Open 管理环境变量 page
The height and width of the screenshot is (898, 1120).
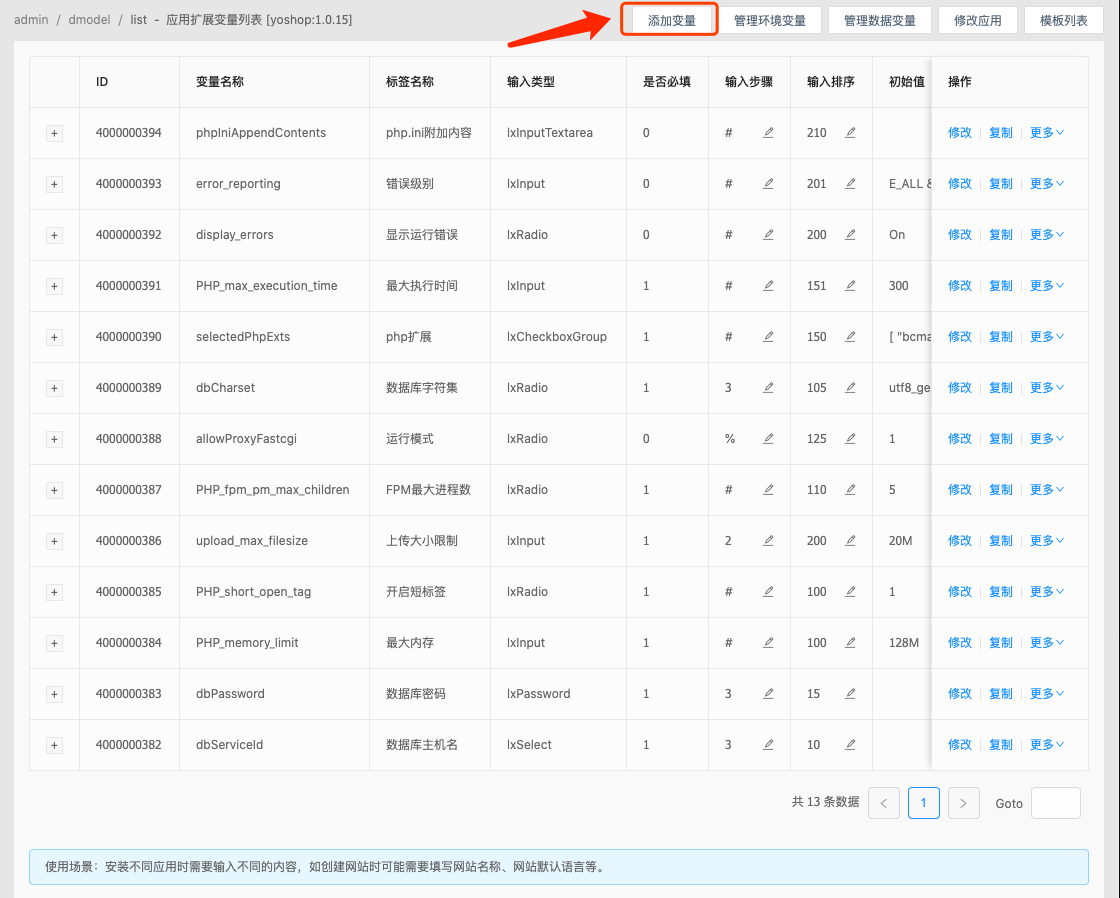(769, 21)
